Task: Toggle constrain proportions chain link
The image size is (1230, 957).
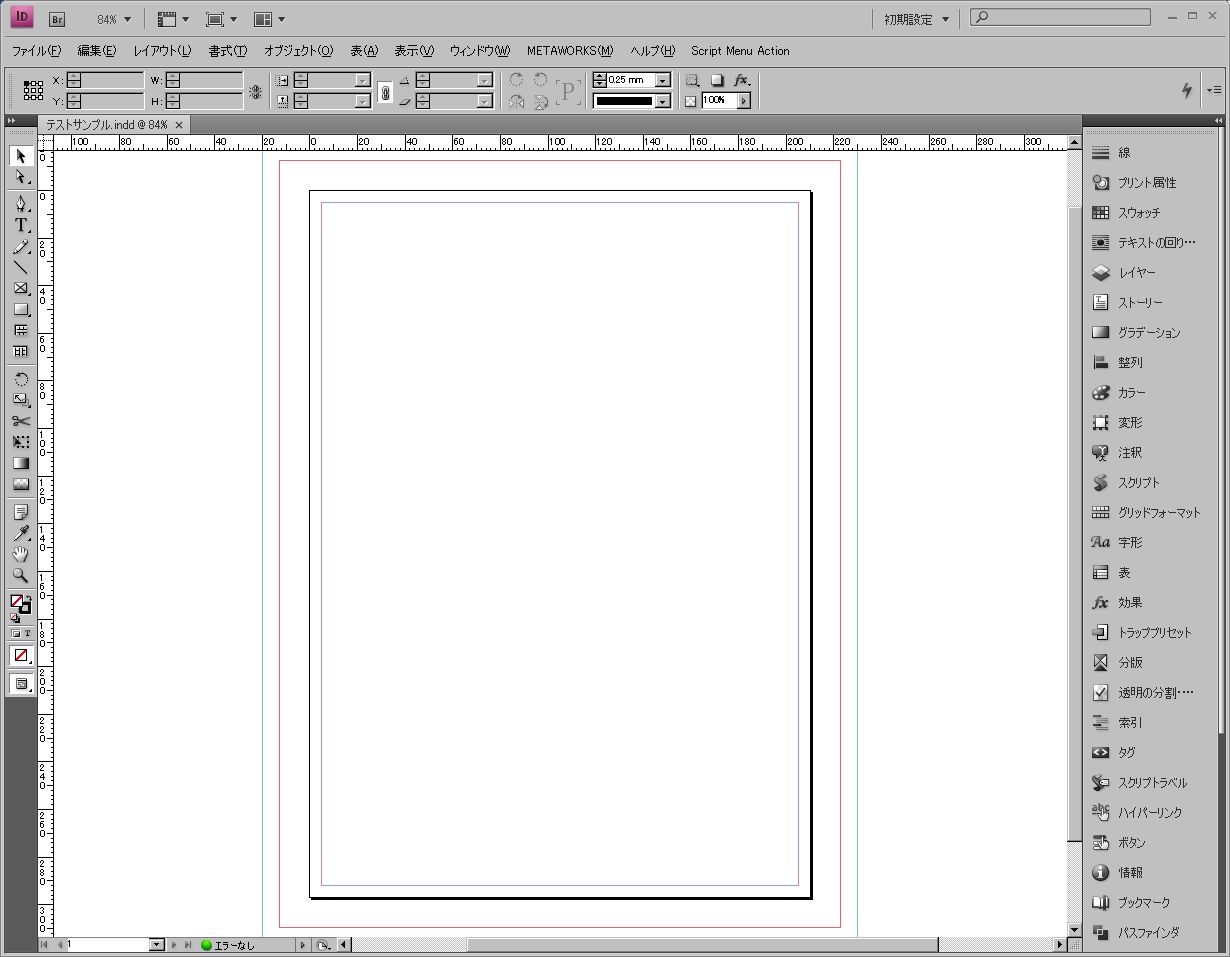Action: click(385, 91)
